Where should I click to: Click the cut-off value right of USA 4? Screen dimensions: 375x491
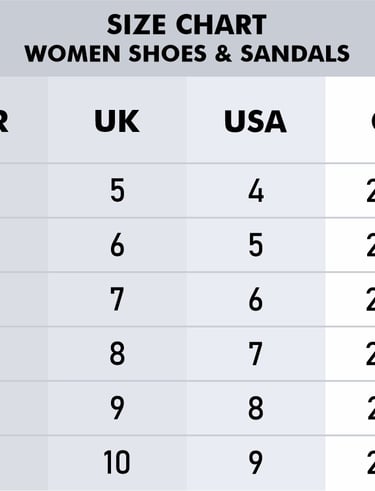pyautogui.click(x=370, y=191)
